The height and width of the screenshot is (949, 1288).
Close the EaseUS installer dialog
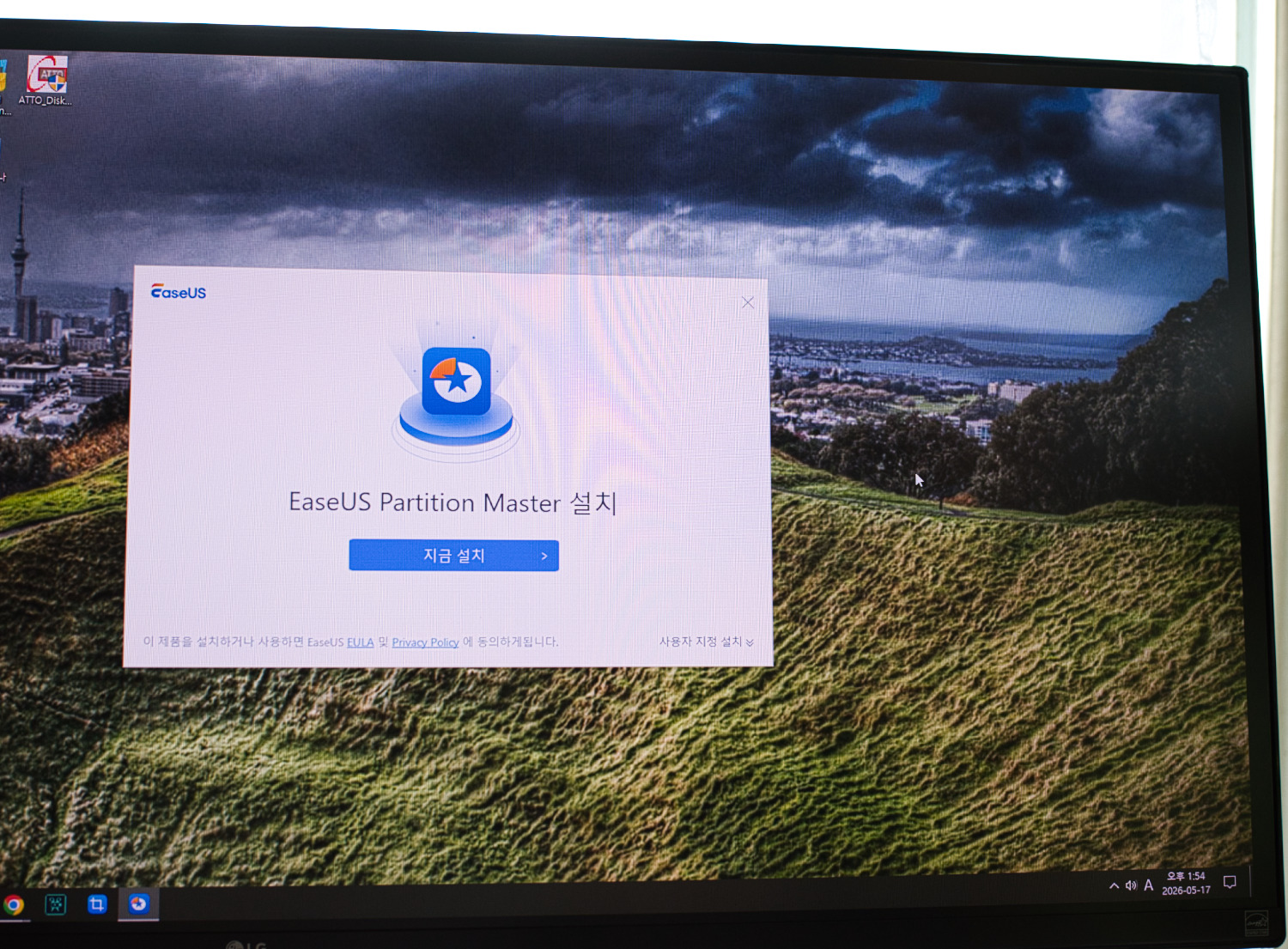748,302
